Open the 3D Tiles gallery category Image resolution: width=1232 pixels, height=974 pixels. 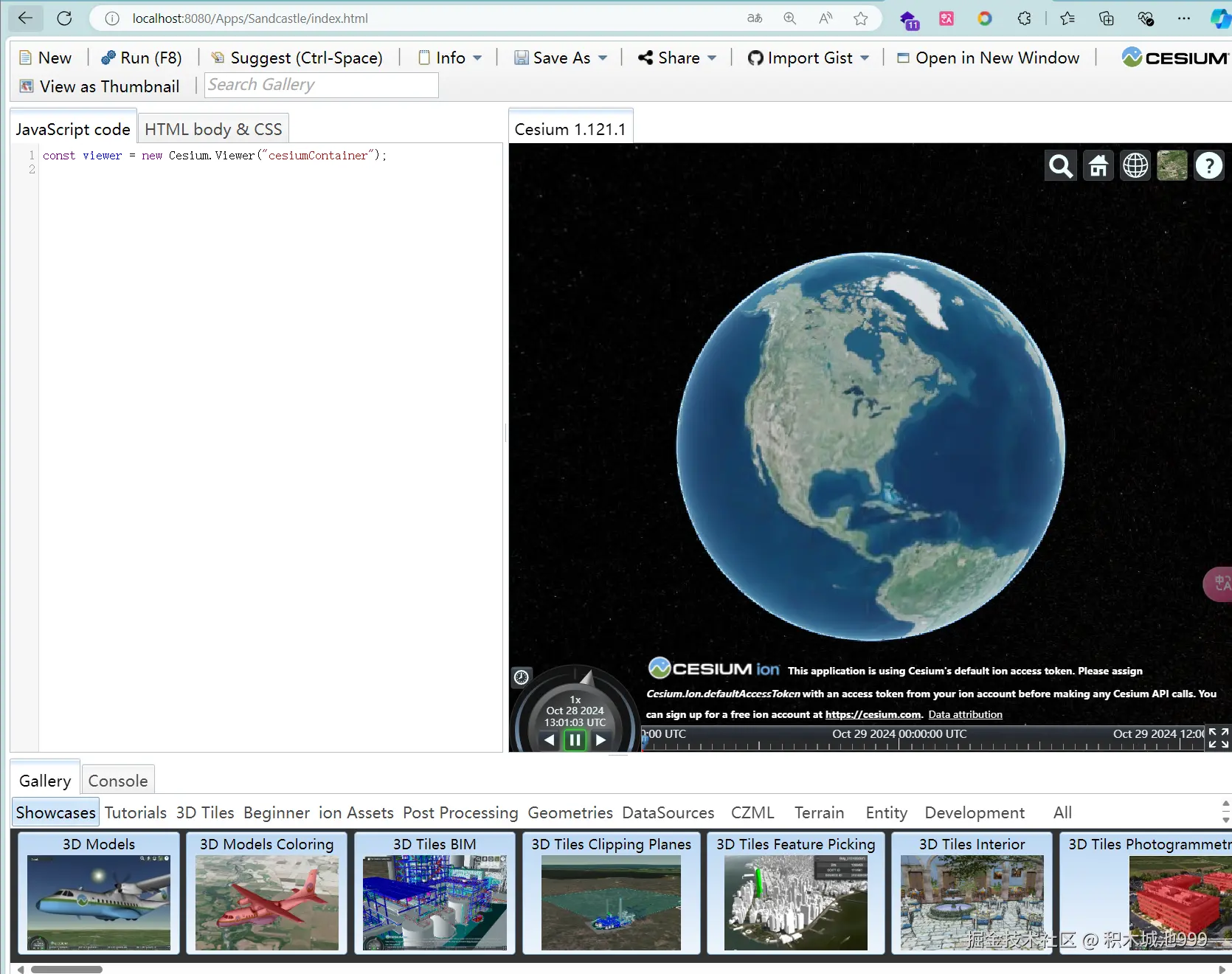tap(205, 812)
